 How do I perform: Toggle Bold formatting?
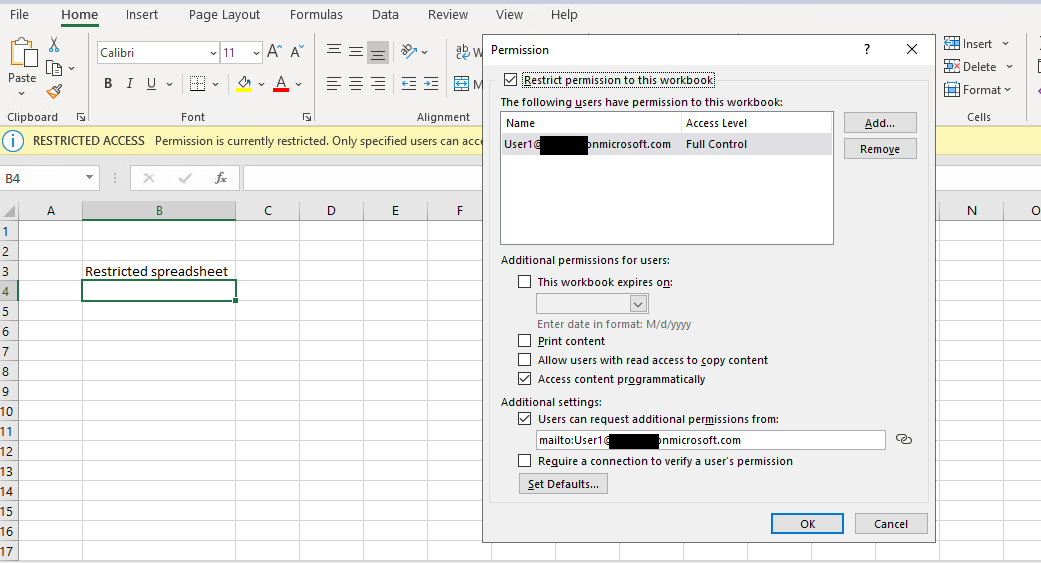108,84
